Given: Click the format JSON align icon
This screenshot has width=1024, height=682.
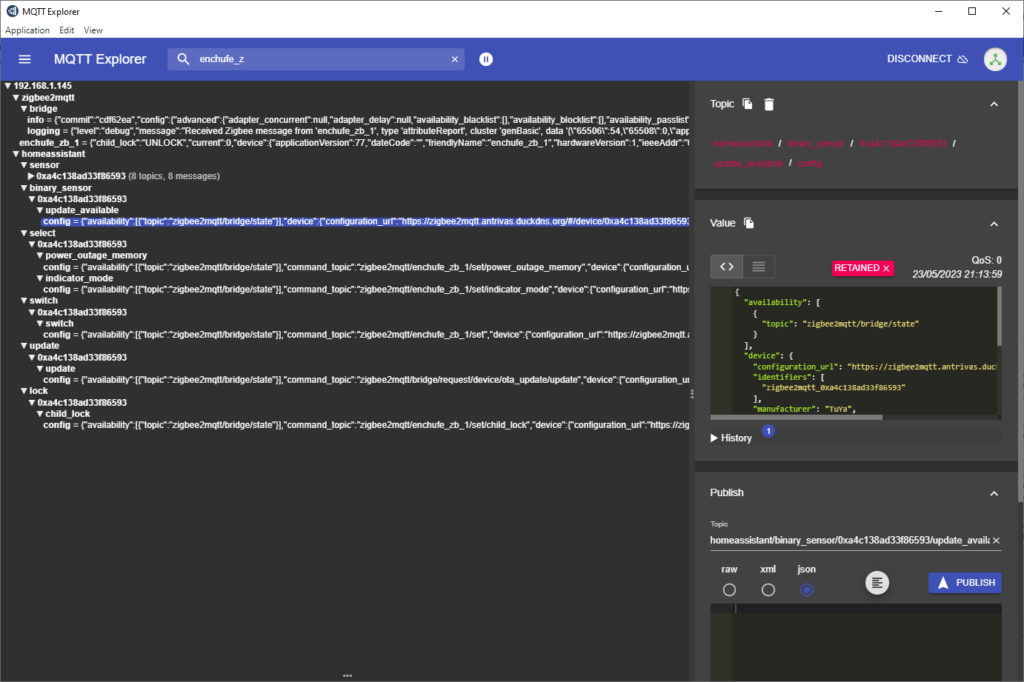Looking at the screenshot, I should coord(877,582).
